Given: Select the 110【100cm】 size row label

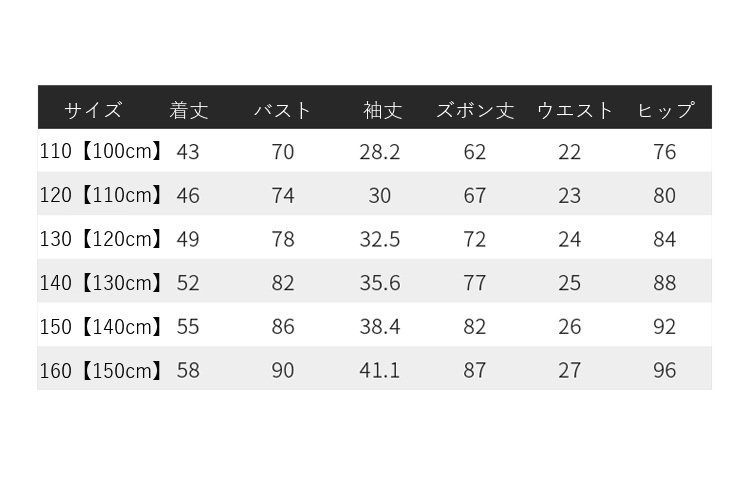Looking at the screenshot, I should tap(101, 152).
